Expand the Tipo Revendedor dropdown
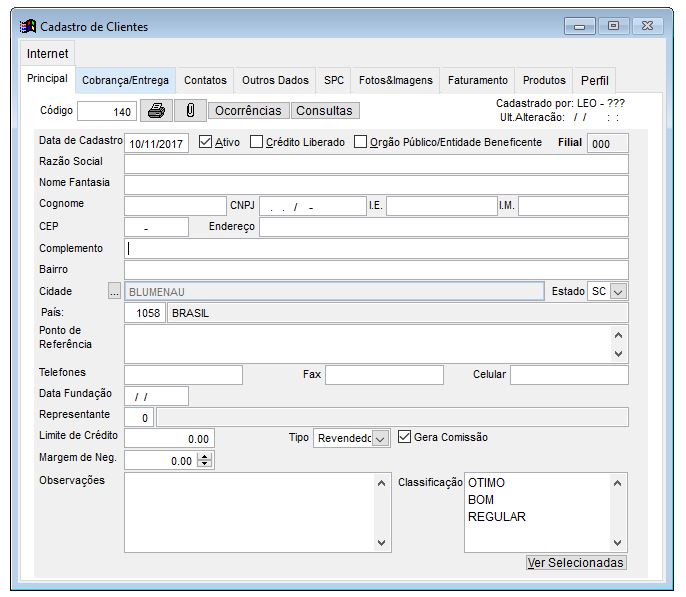The width and height of the screenshot is (686, 597). pos(380,438)
